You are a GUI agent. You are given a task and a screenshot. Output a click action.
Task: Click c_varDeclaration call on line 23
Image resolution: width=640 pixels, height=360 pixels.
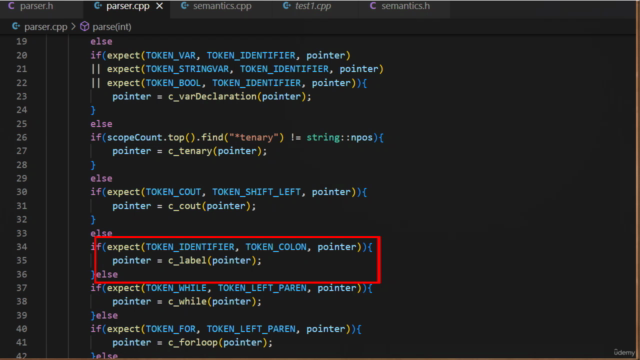point(212,96)
